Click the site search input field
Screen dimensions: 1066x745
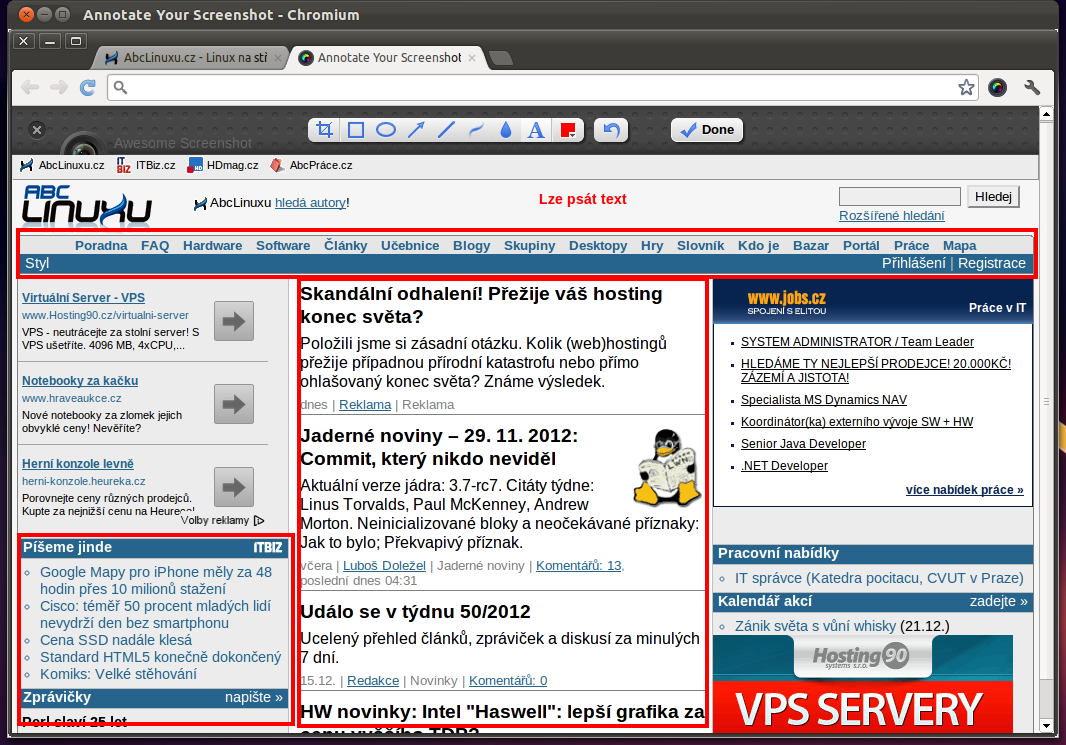[x=899, y=196]
